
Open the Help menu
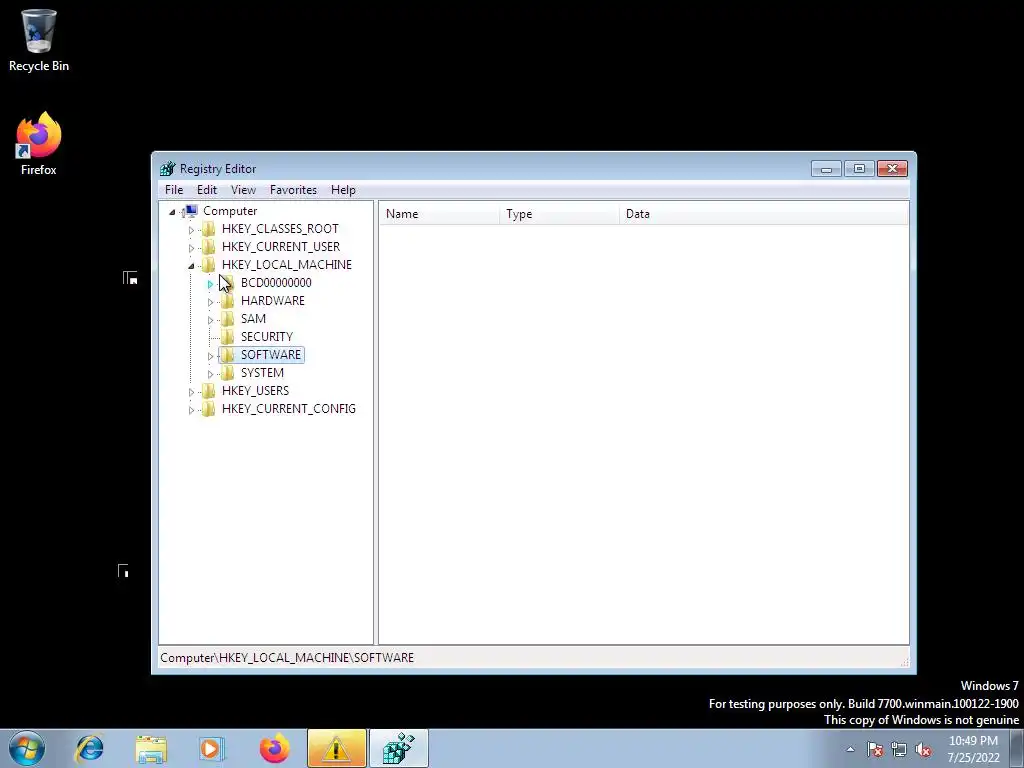tap(343, 190)
